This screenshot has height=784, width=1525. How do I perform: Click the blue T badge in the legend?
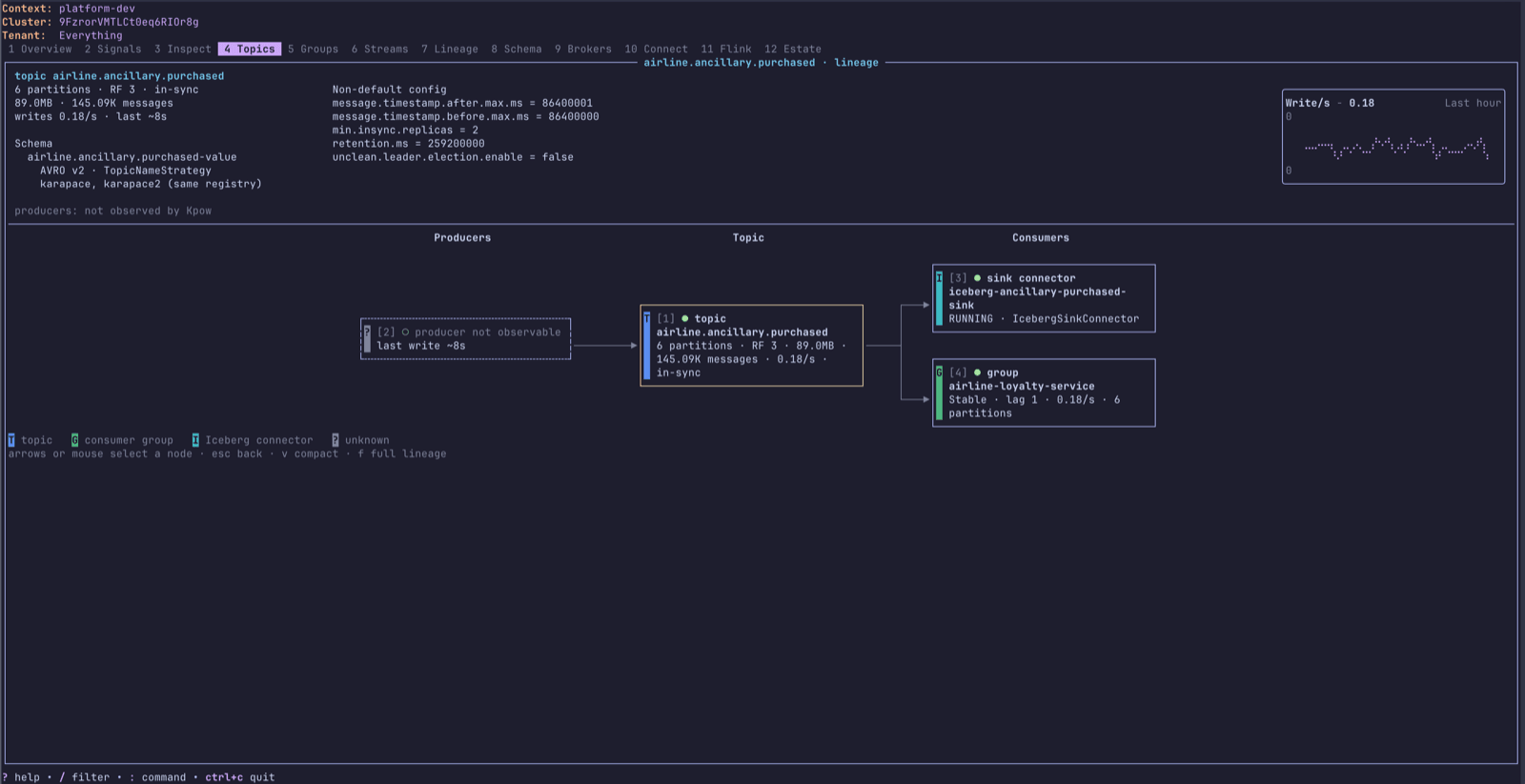[11, 440]
